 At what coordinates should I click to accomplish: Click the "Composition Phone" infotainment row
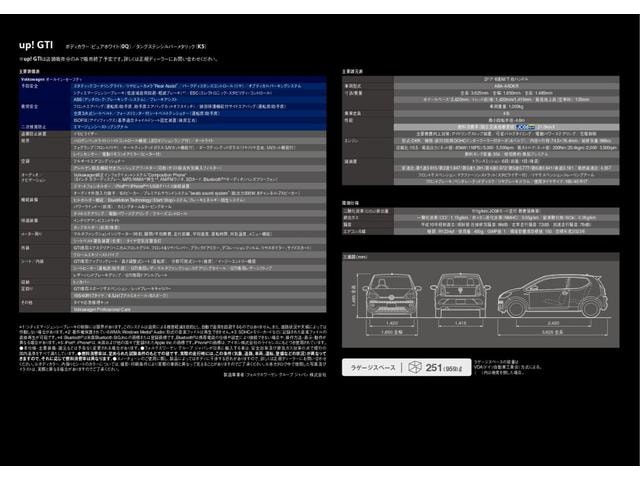[x=199, y=177]
